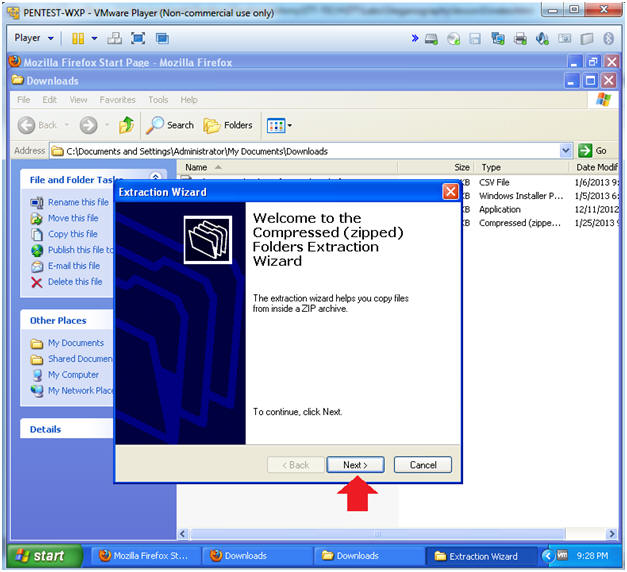Cancel the Extraction Wizard
This screenshot has height=572, width=627.
[423, 465]
